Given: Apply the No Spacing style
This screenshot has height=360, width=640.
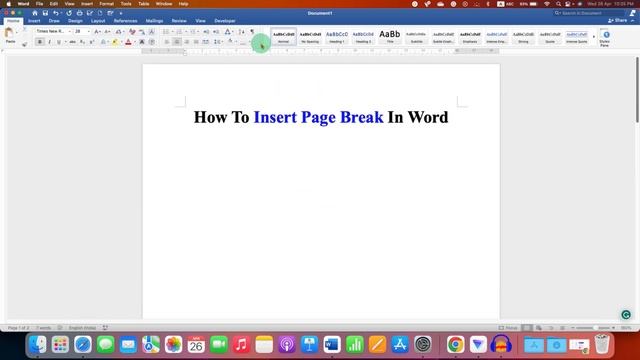Looking at the screenshot, I should click(310, 37).
